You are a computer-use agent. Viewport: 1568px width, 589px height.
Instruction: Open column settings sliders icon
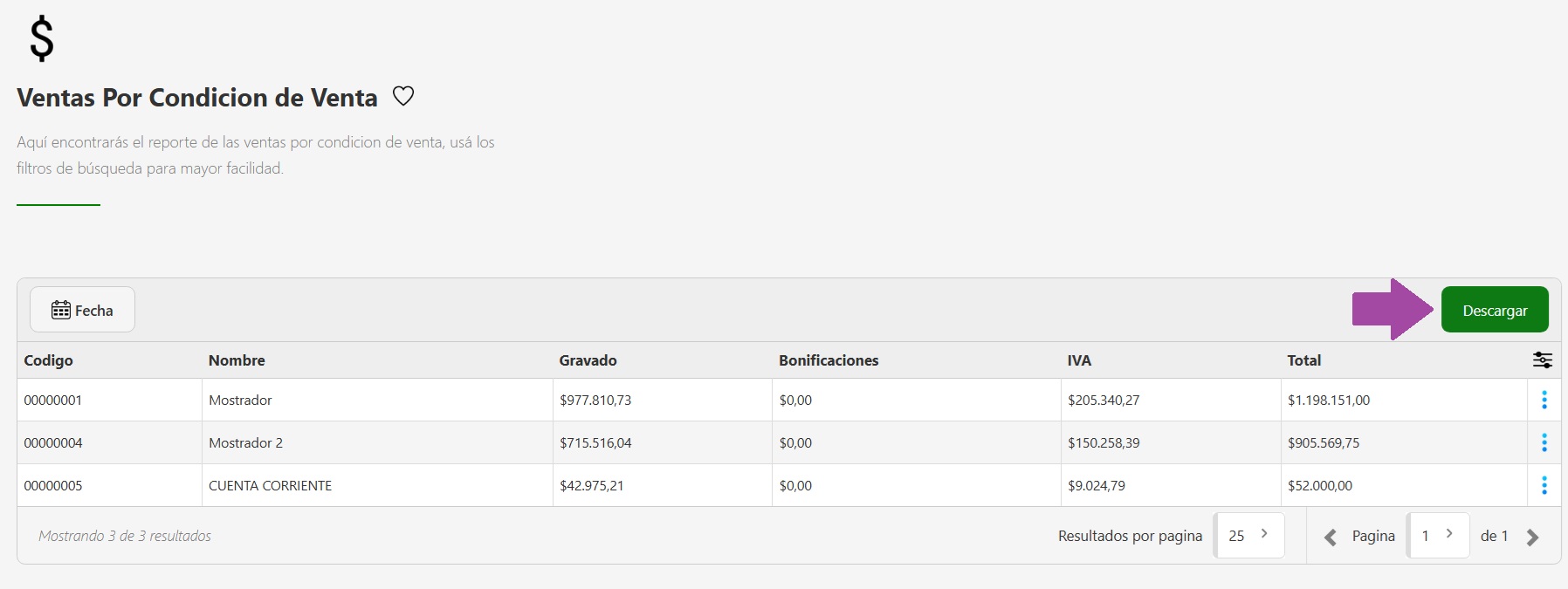tap(1543, 360)
